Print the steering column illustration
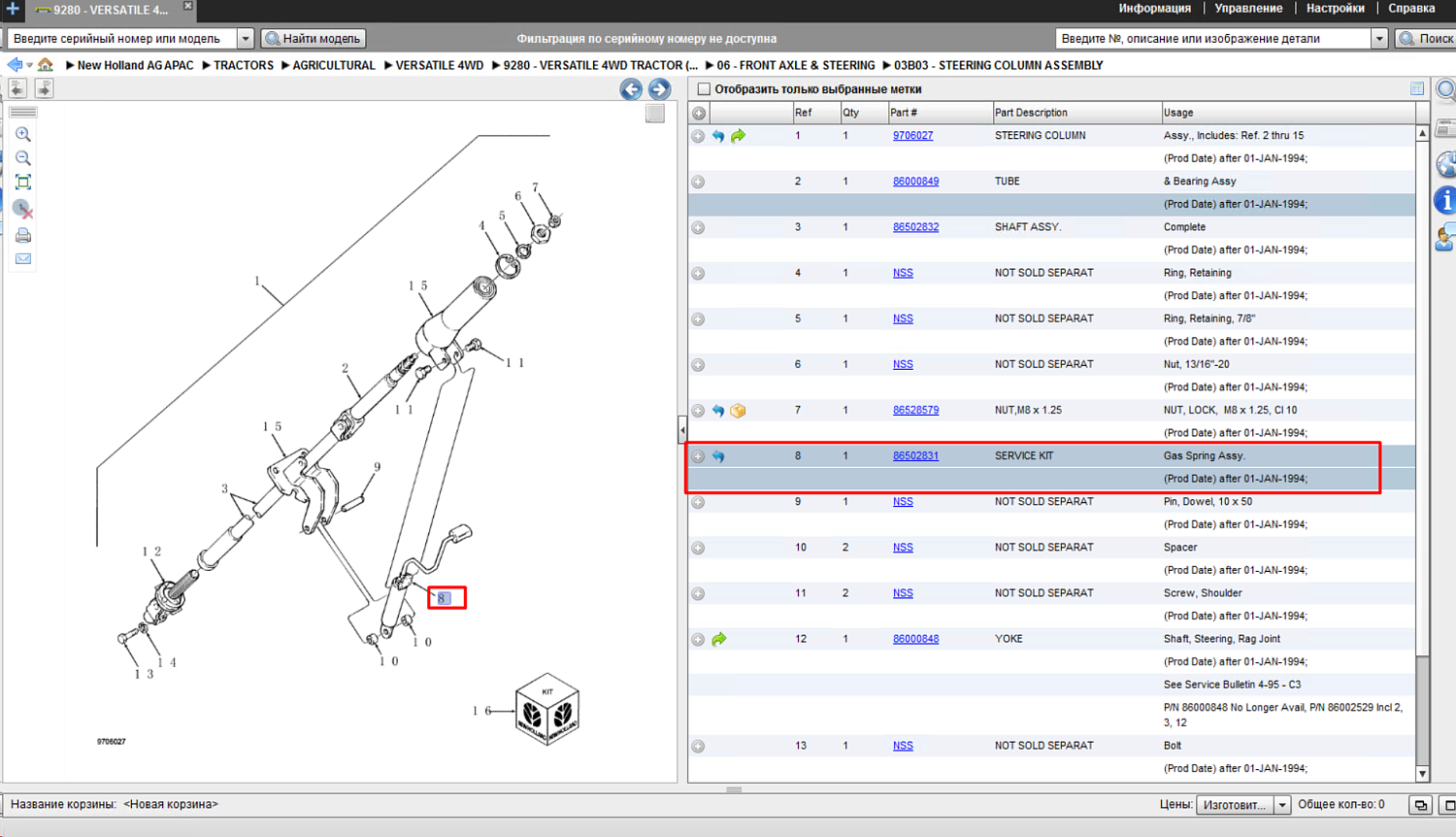This screenshot has width=1456, height=837. pyautogui.click(x=23, y=235)
